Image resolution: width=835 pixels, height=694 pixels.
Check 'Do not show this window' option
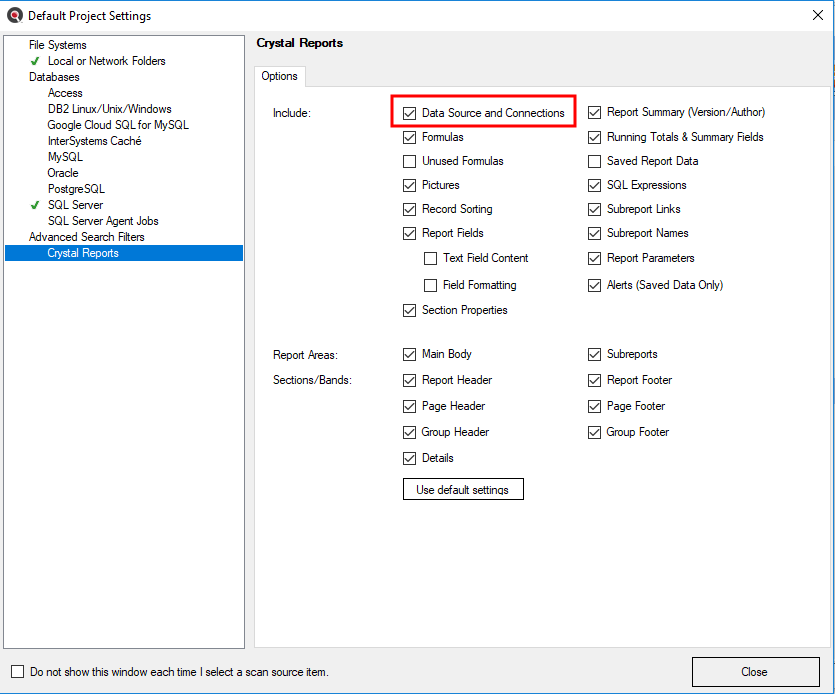click(18, 672)
